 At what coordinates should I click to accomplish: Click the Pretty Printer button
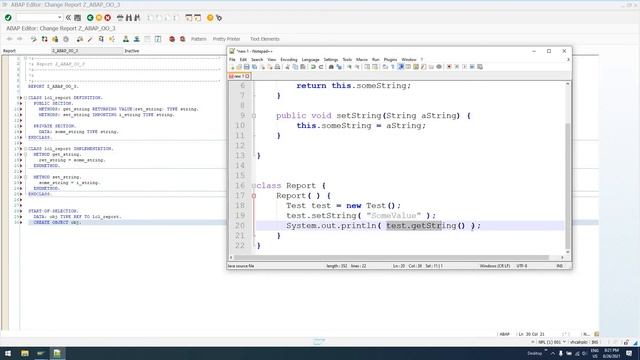(x=226, y=39)
